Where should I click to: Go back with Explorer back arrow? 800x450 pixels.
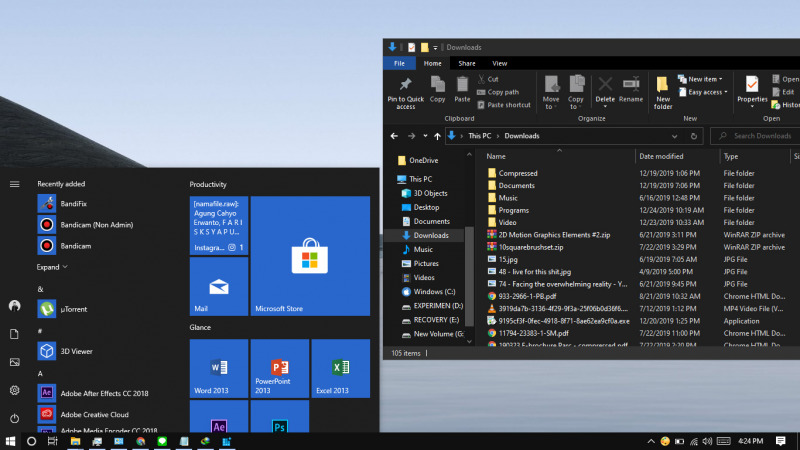[x=394, y=136]
